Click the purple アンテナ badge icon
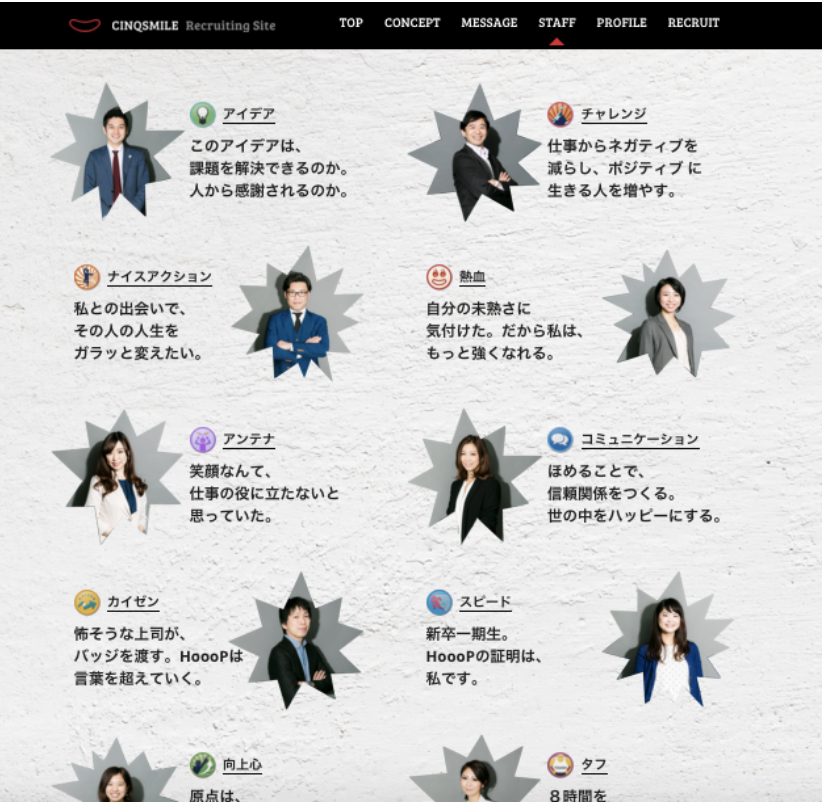 [203, 440]
